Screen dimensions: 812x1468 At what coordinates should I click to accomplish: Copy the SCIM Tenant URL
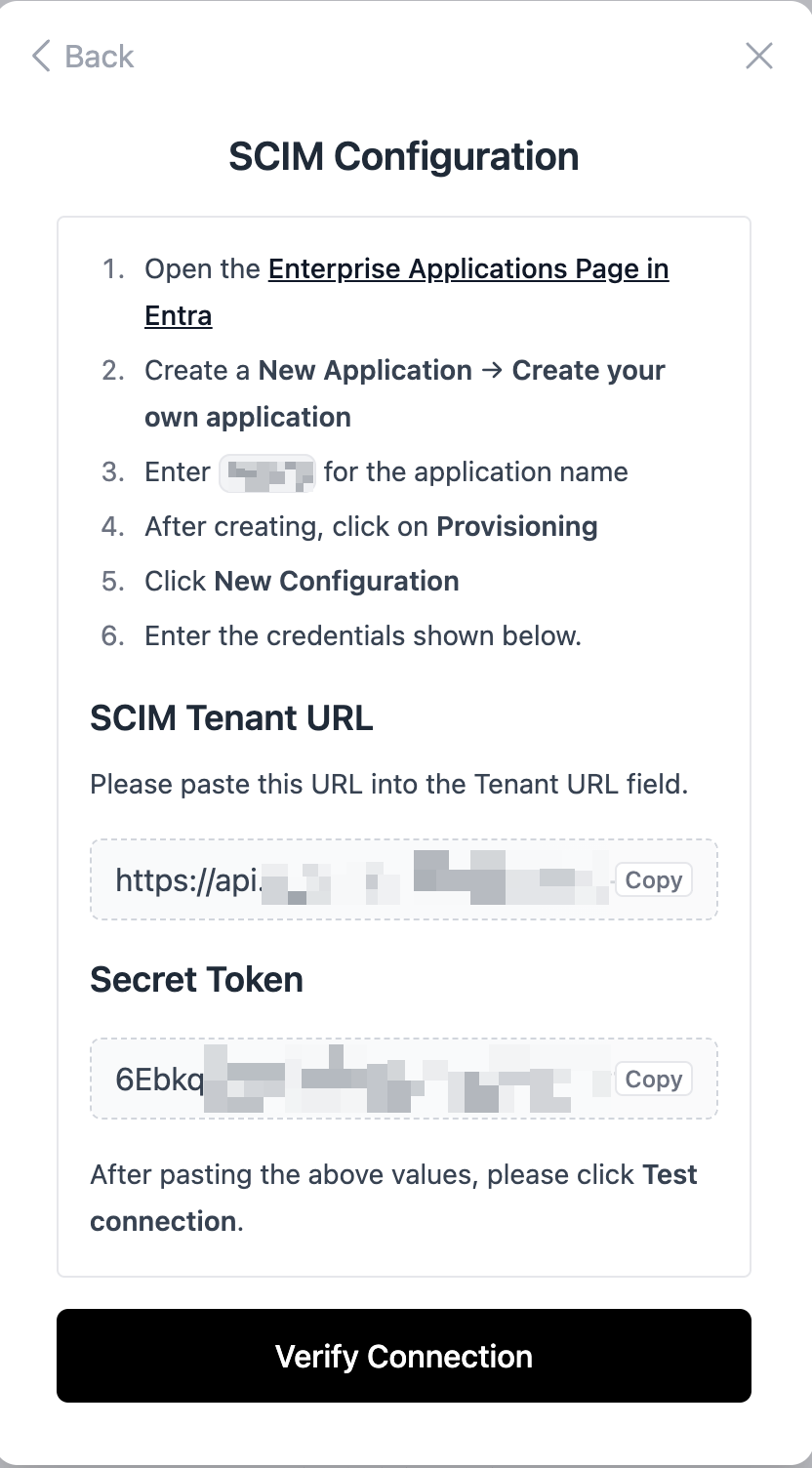[x=653, y=880]
